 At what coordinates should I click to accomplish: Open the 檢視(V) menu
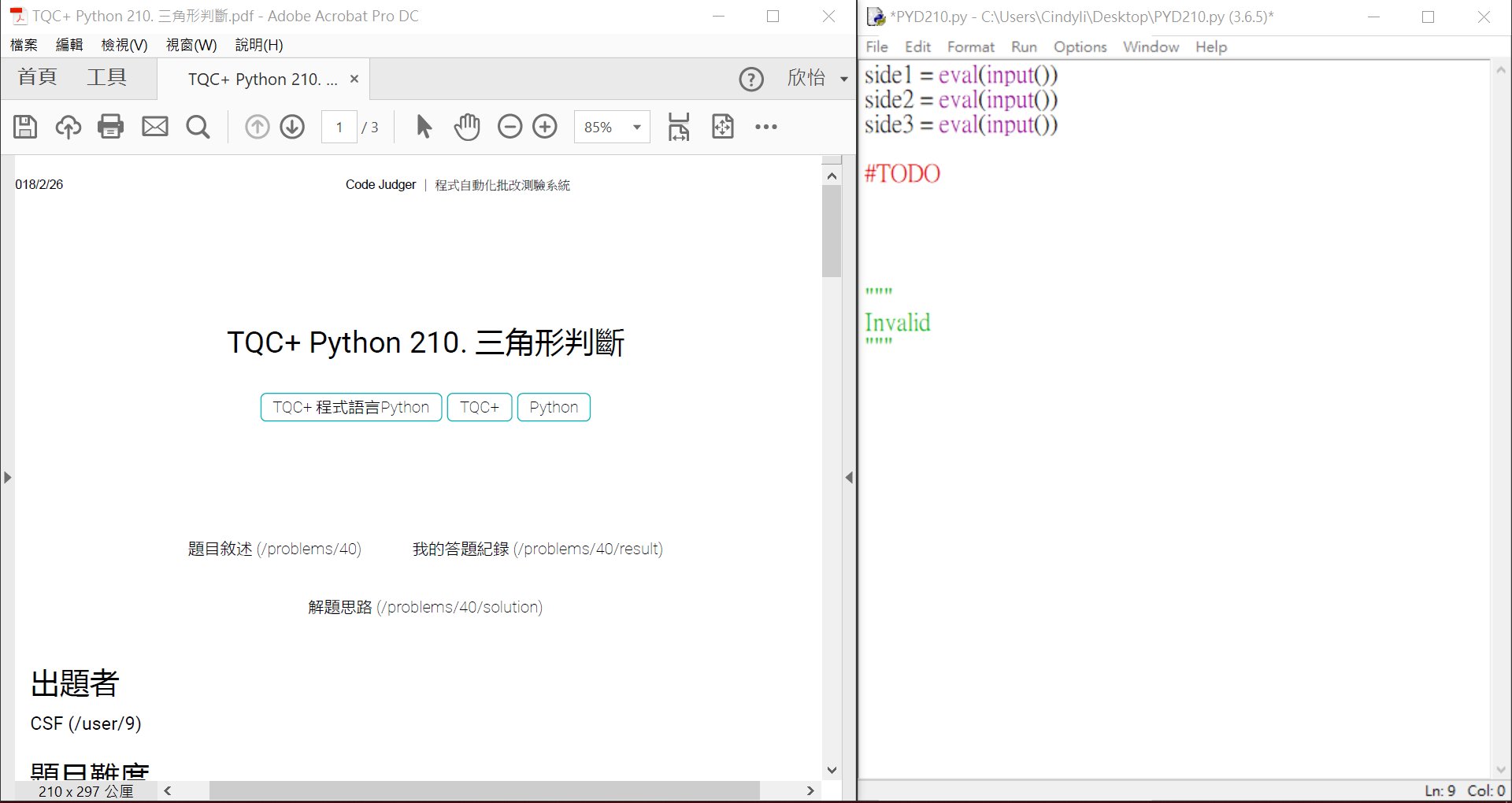(124, 45)
